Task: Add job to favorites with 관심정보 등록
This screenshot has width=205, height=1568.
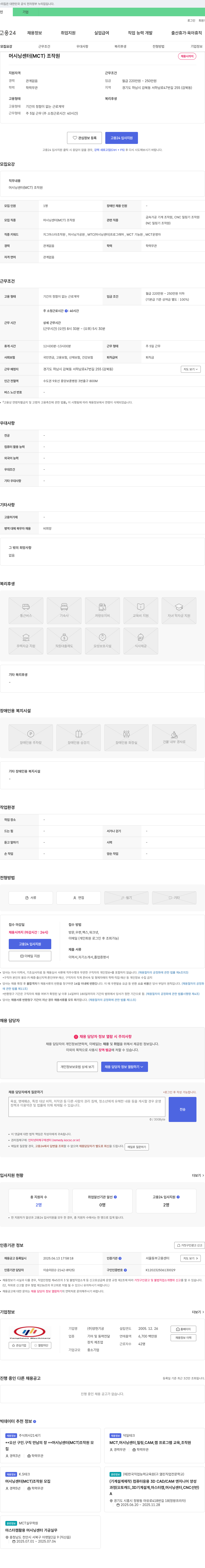Action: coord(85,138)
